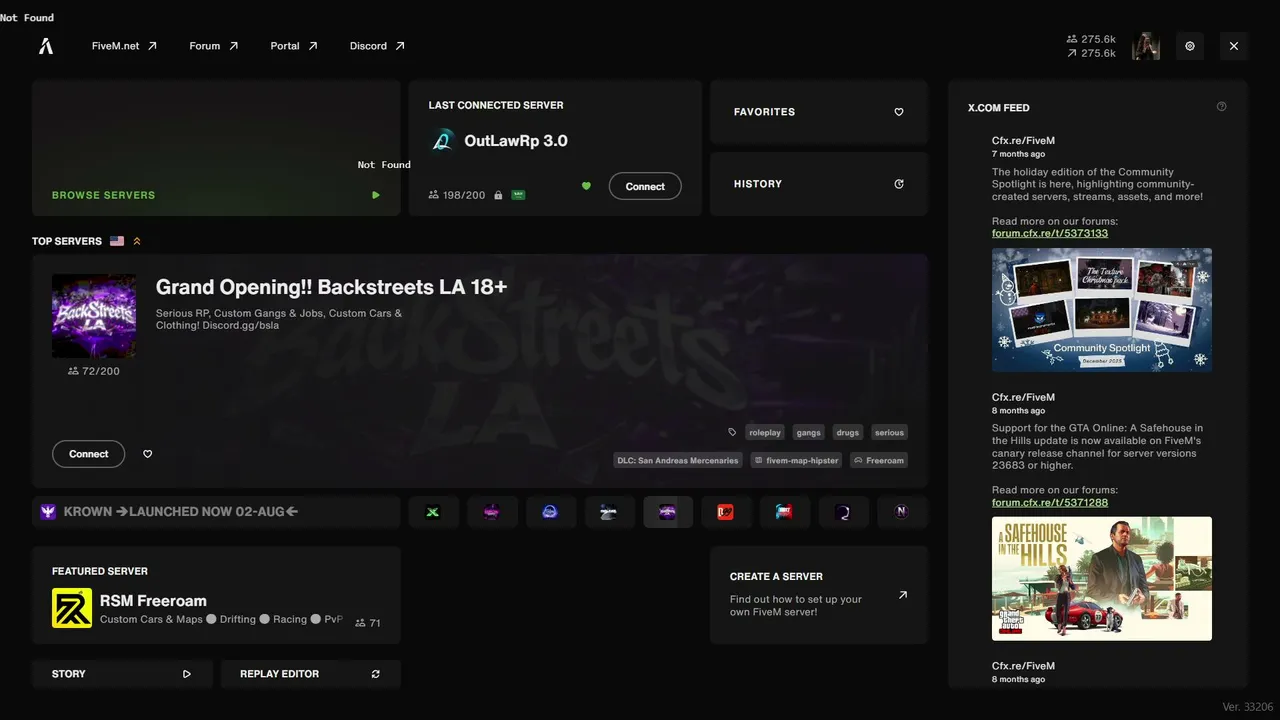The image size is (1280, 720).
Task: Open the Safehouse in the Hills image
Action: (1102, 579)
